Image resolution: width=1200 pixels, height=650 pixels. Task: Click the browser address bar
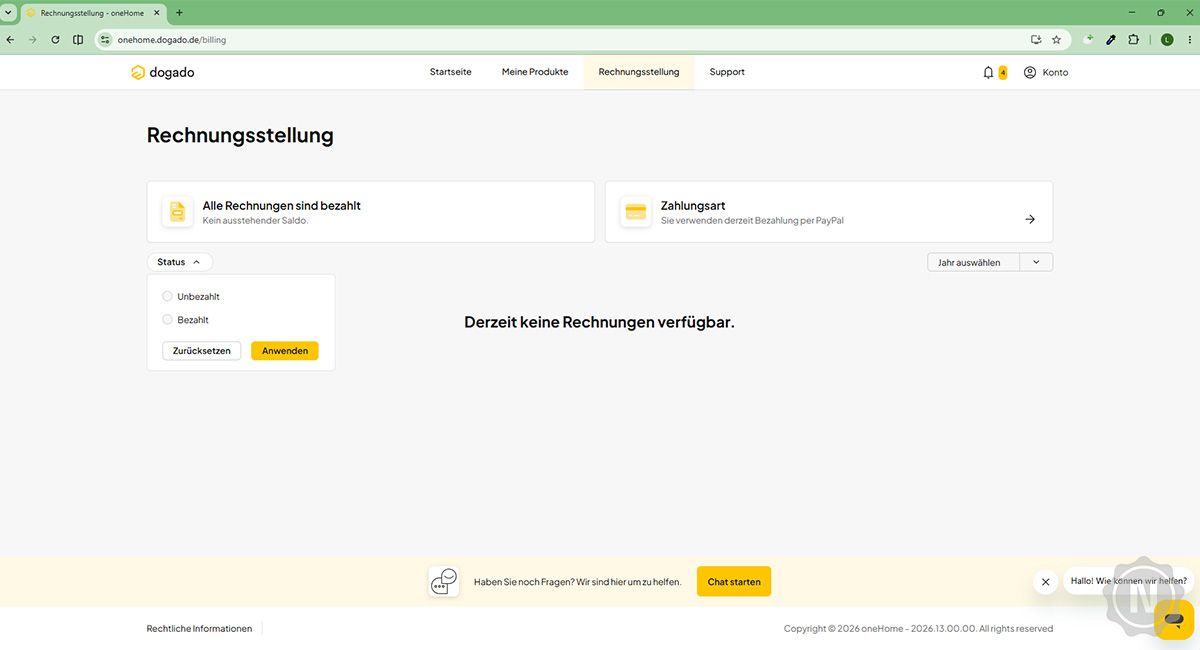(x=570, y=40)
